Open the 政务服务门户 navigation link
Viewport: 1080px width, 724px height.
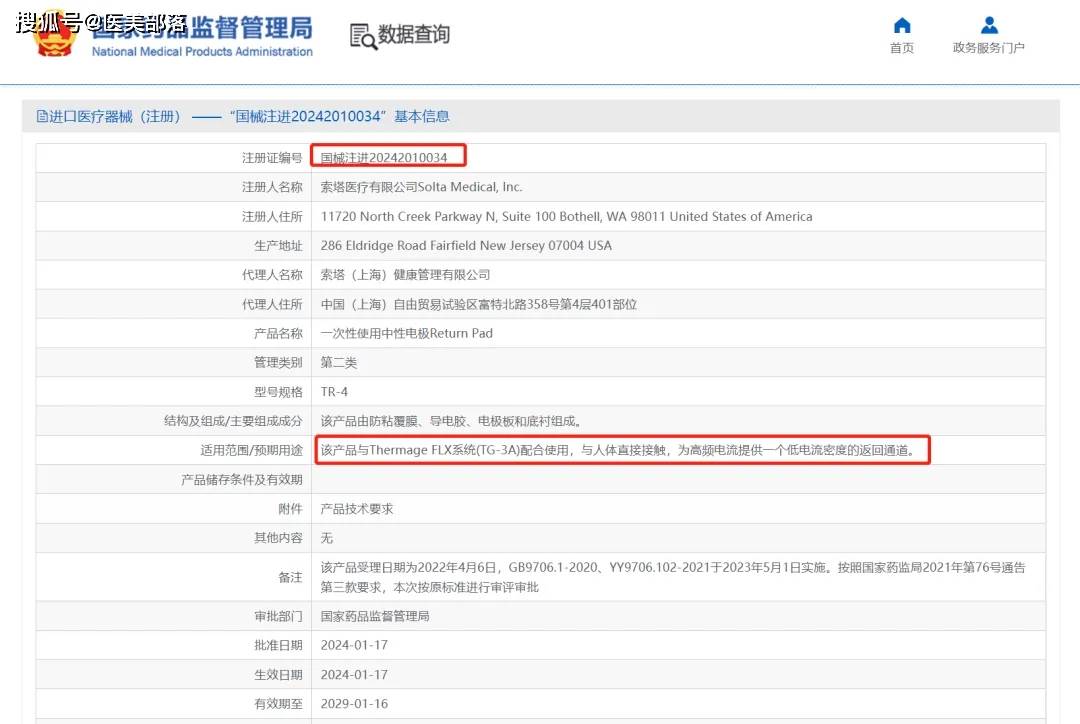tap(988, 48)
